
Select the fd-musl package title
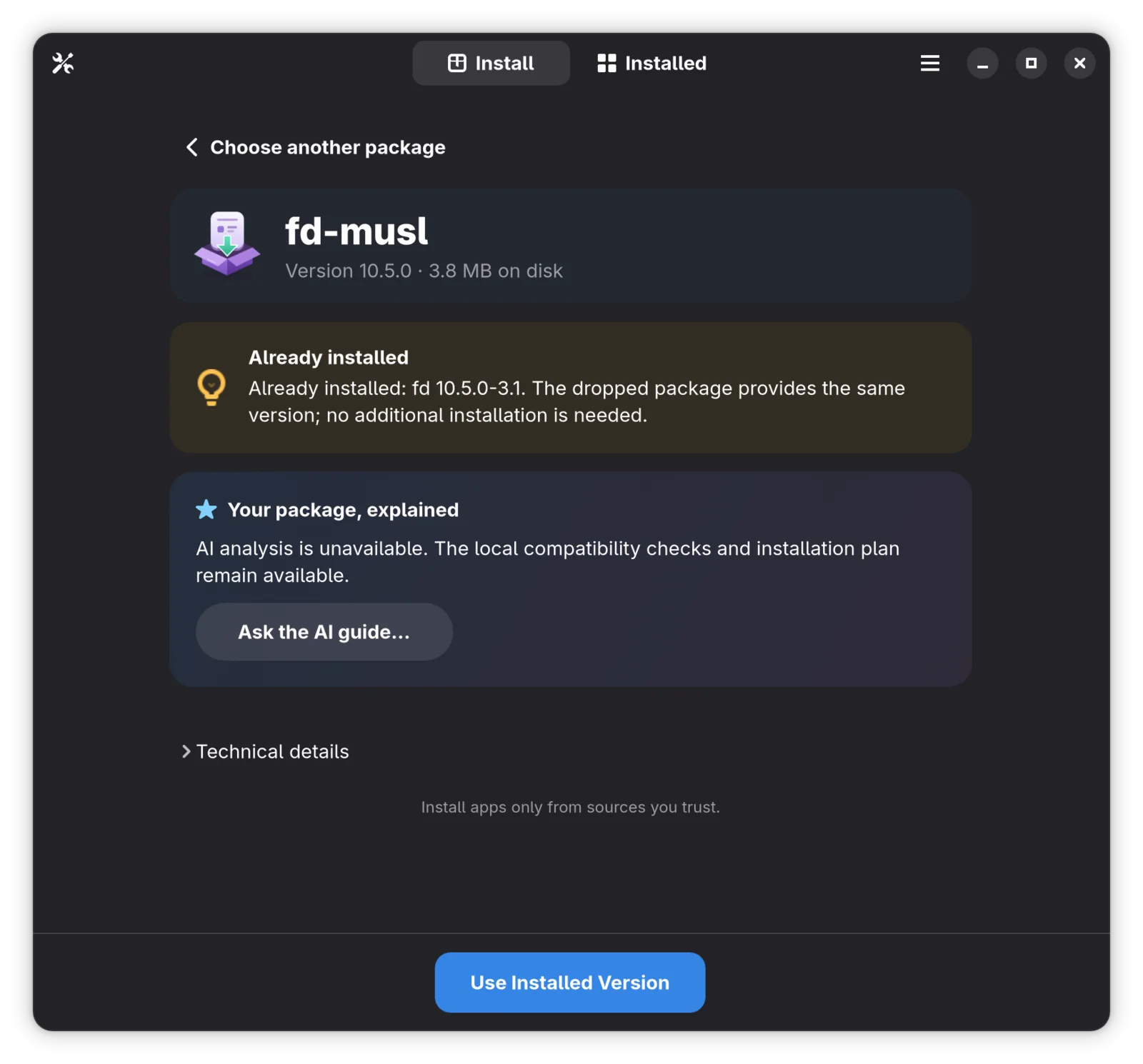356,231
